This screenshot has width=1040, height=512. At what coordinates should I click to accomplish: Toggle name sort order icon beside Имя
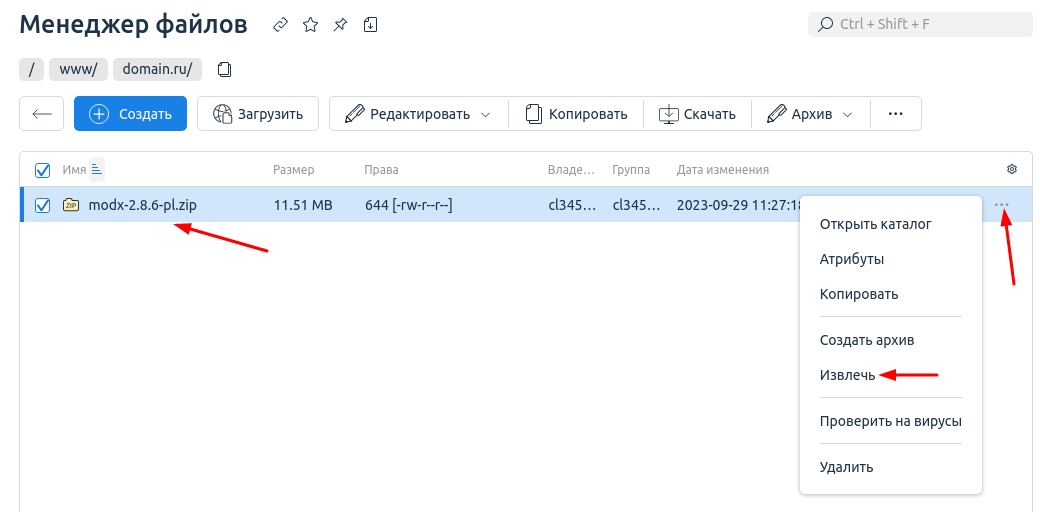pyautogui.click(x=97, y=170)
